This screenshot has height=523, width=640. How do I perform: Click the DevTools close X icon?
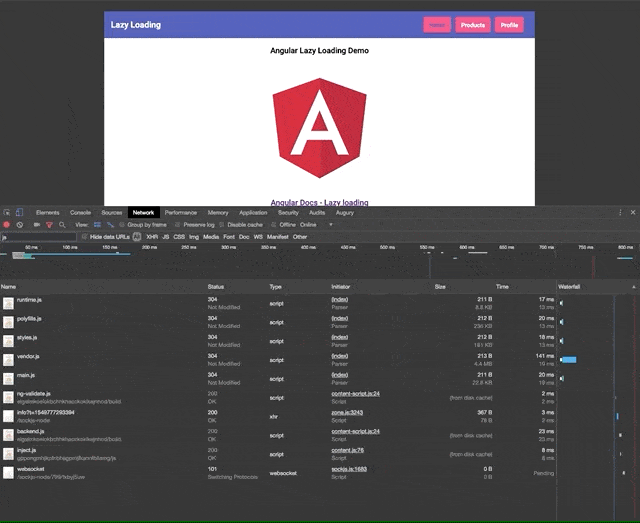click(632, 213)
